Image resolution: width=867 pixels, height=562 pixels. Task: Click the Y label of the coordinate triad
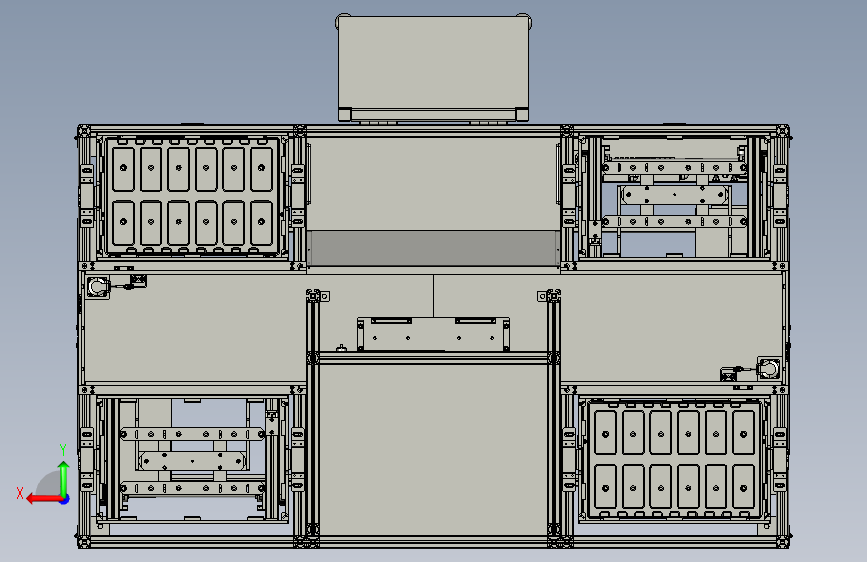click(63, 450)
